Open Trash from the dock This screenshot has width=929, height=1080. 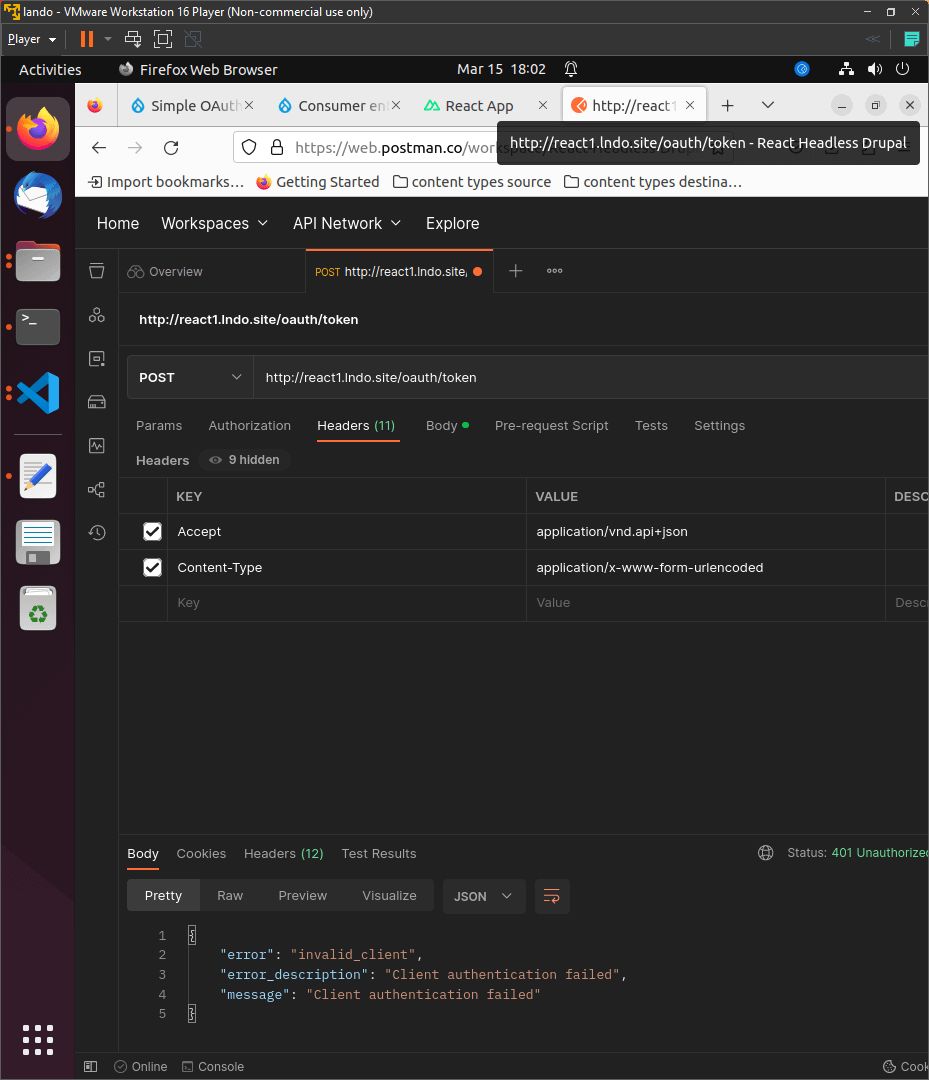(38, 608)
